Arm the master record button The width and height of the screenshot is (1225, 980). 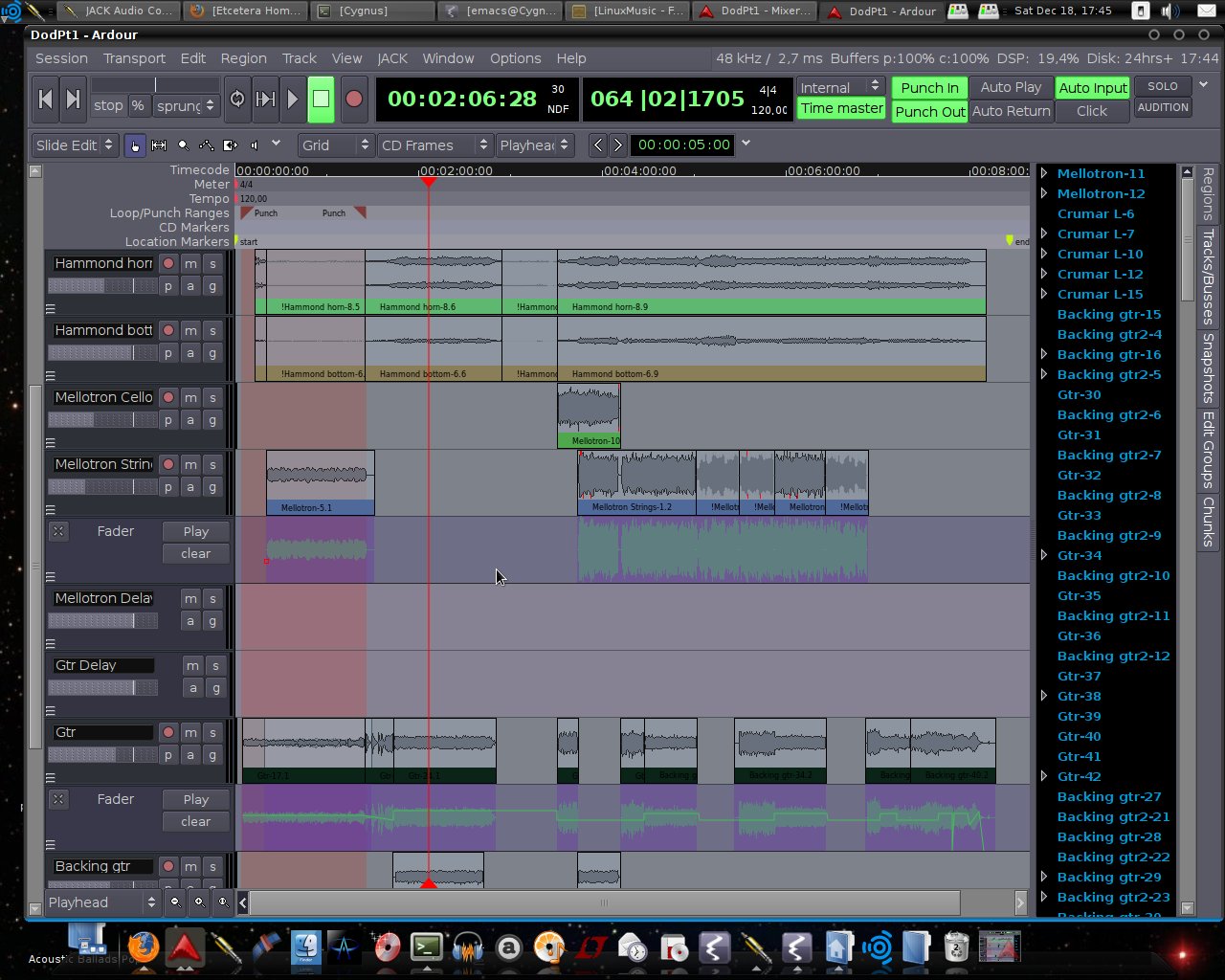354,100
